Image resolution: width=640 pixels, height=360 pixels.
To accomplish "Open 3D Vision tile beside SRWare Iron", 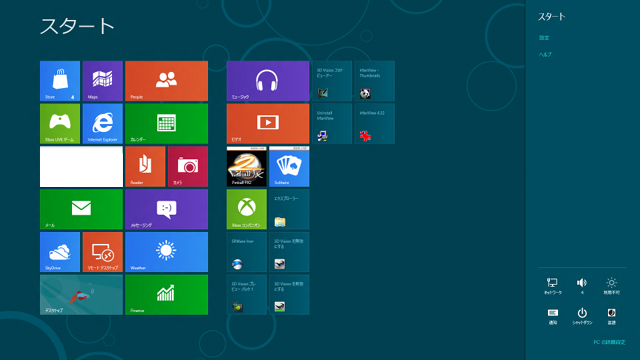I will click(289, 252).
